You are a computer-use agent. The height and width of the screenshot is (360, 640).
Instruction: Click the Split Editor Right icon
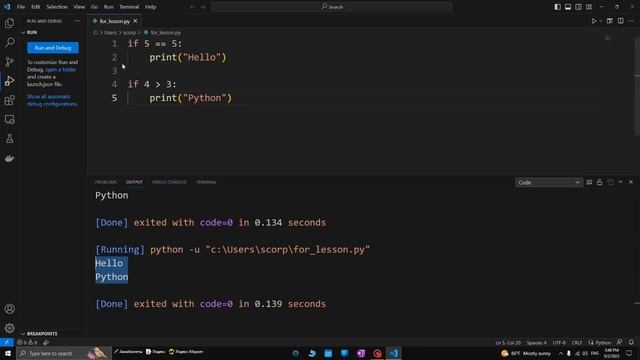tap(620, 21)
